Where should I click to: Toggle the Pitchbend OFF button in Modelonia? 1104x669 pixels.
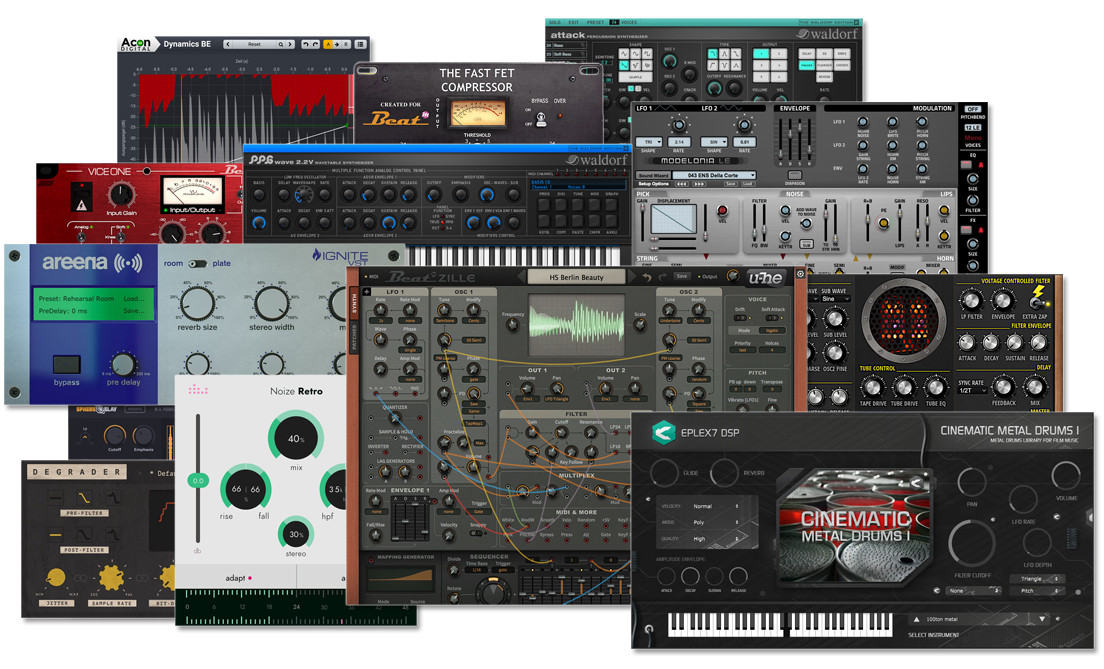972,109
